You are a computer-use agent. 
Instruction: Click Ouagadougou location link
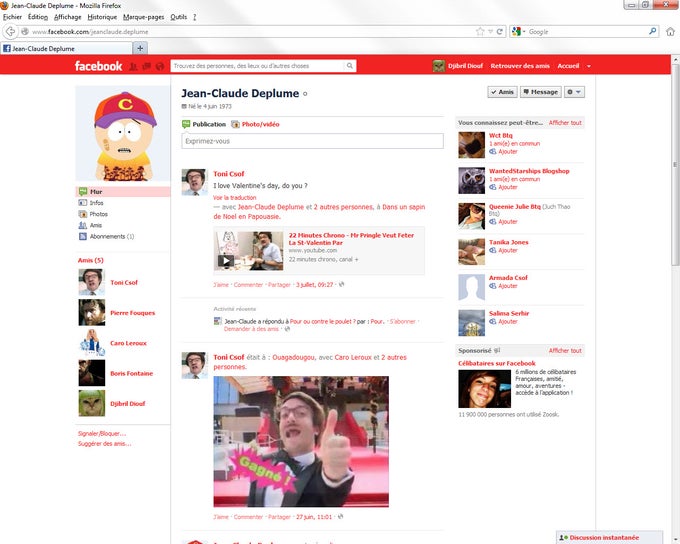[x=293, y=357]
